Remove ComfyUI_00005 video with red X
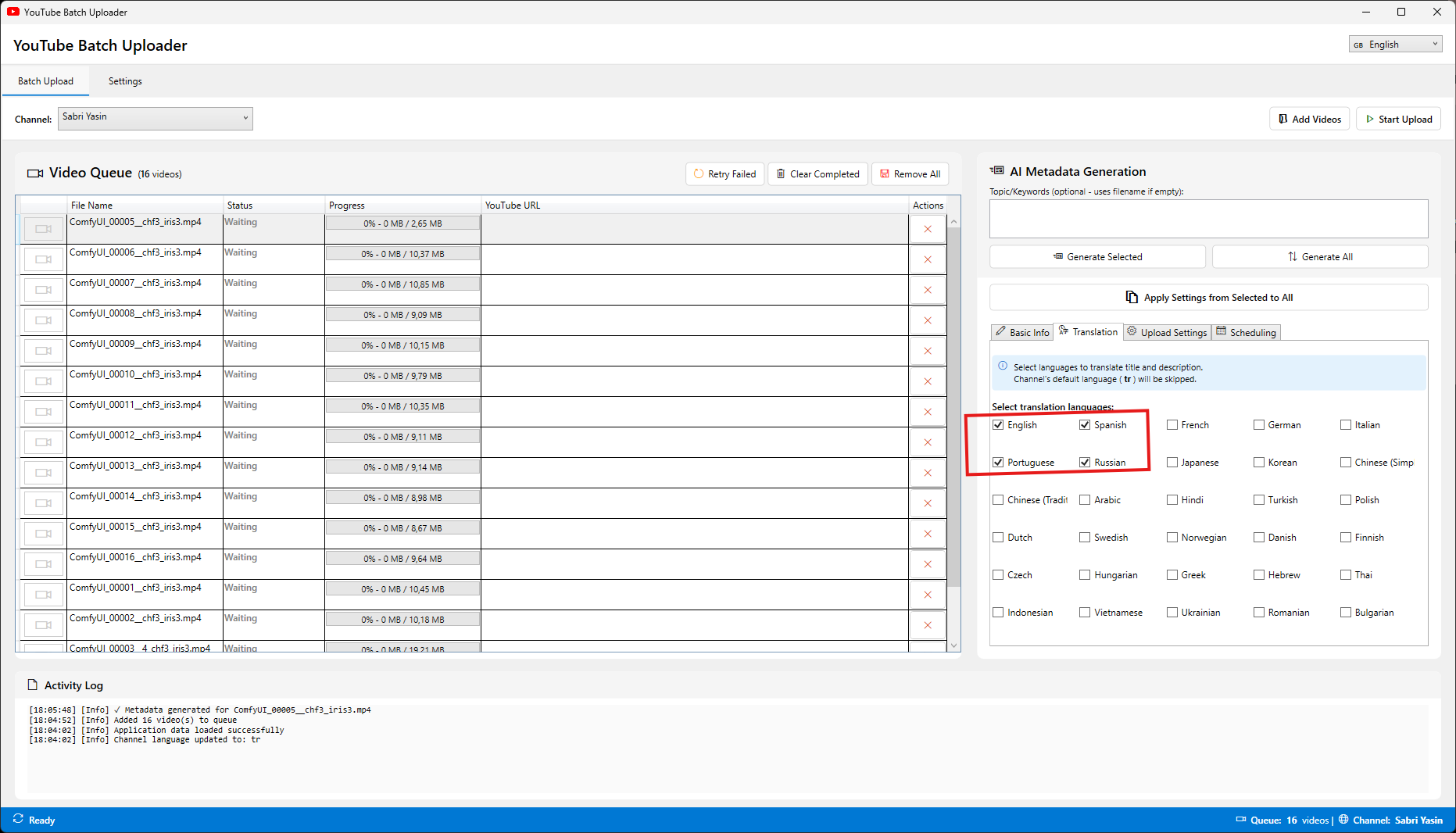 tap(928, 229)
